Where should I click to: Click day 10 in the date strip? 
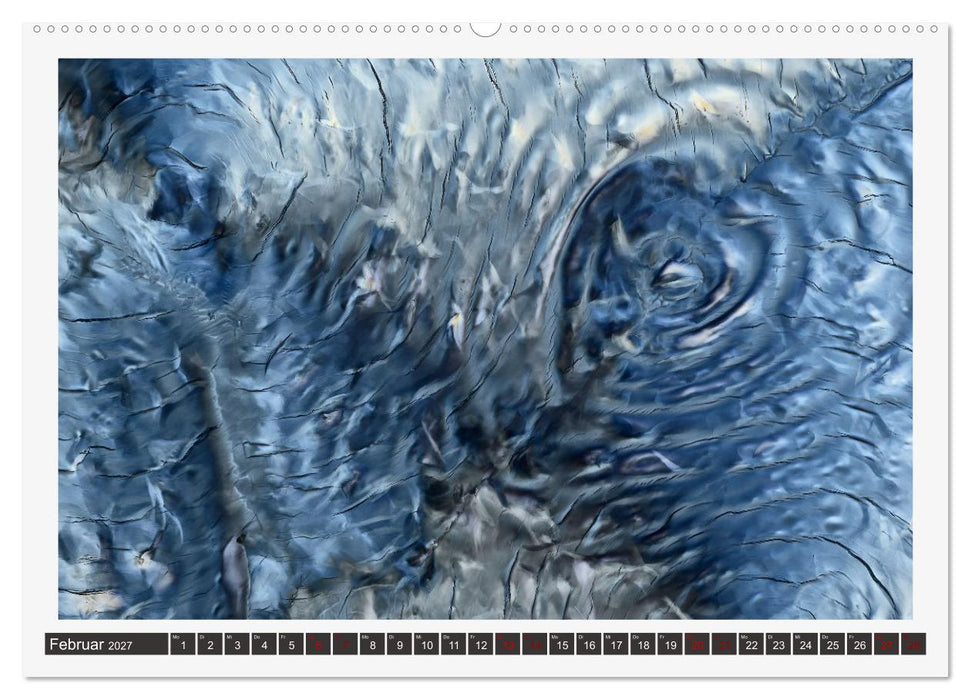tap(427, 644)
